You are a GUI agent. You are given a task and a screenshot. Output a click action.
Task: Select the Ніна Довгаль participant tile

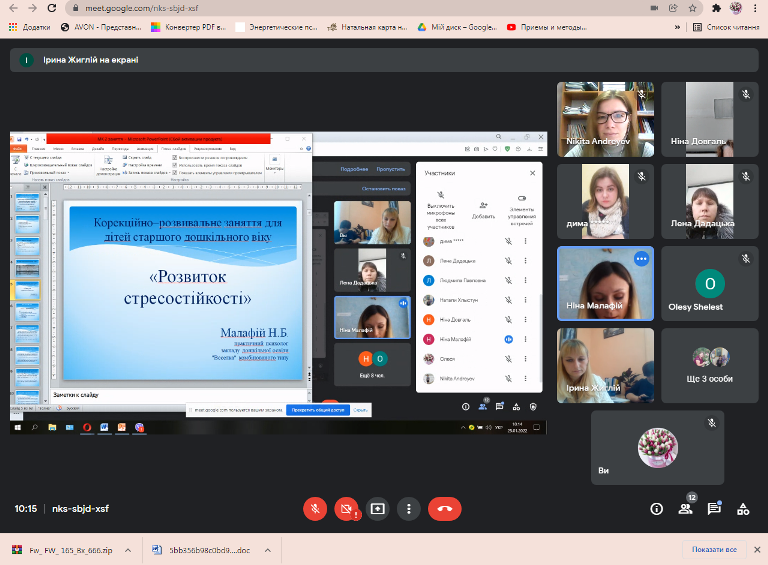click(x=710, y=119)
